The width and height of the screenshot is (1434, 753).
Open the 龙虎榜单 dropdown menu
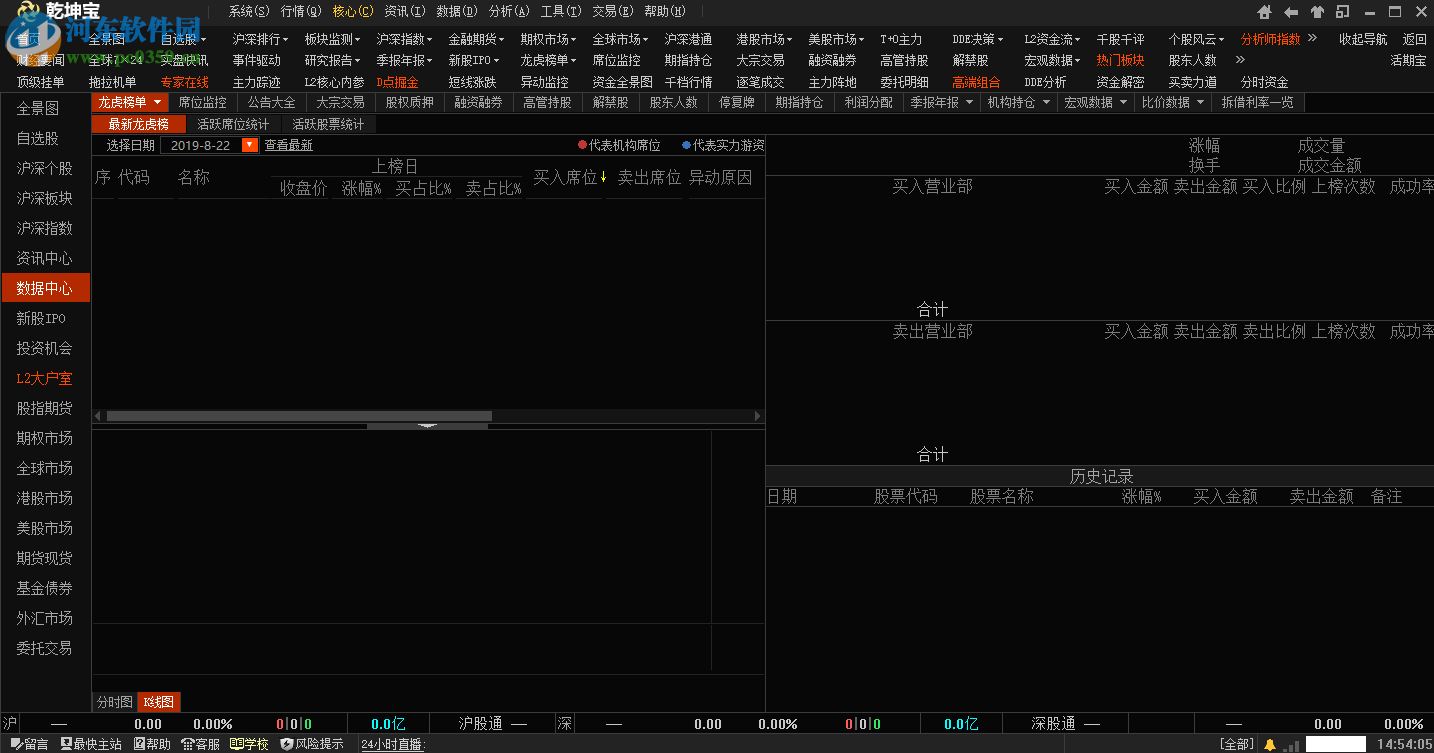(128, 102)
